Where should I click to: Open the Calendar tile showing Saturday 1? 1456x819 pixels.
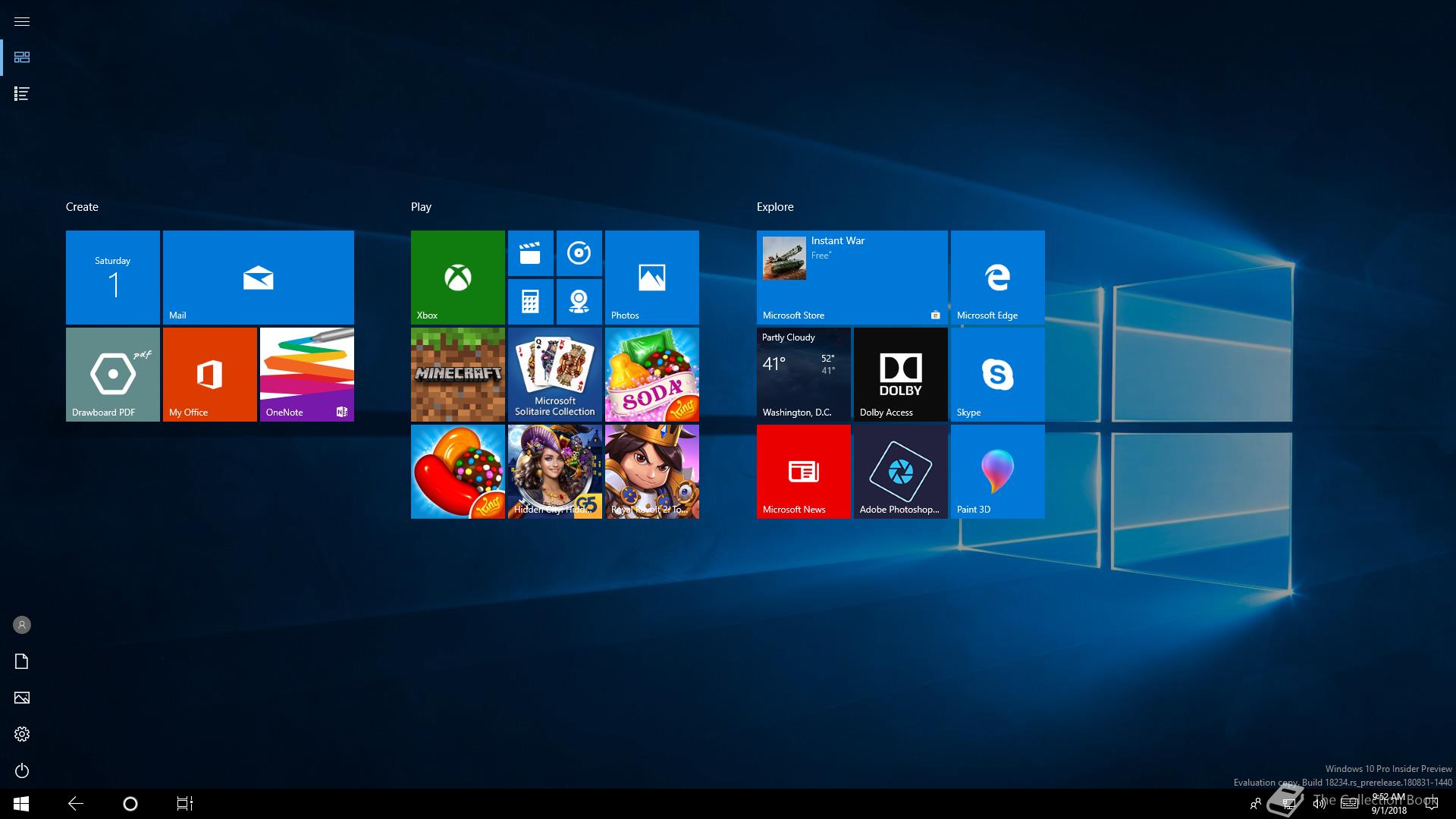tap(113, 278)
